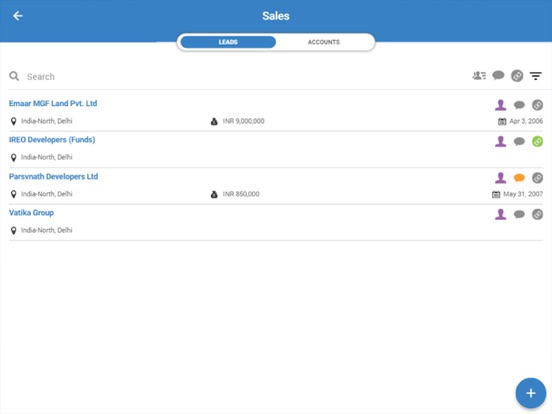Click India-North, Delhi under Parsvnath Developers
552x414 pixels.
[x=46, y=194]
